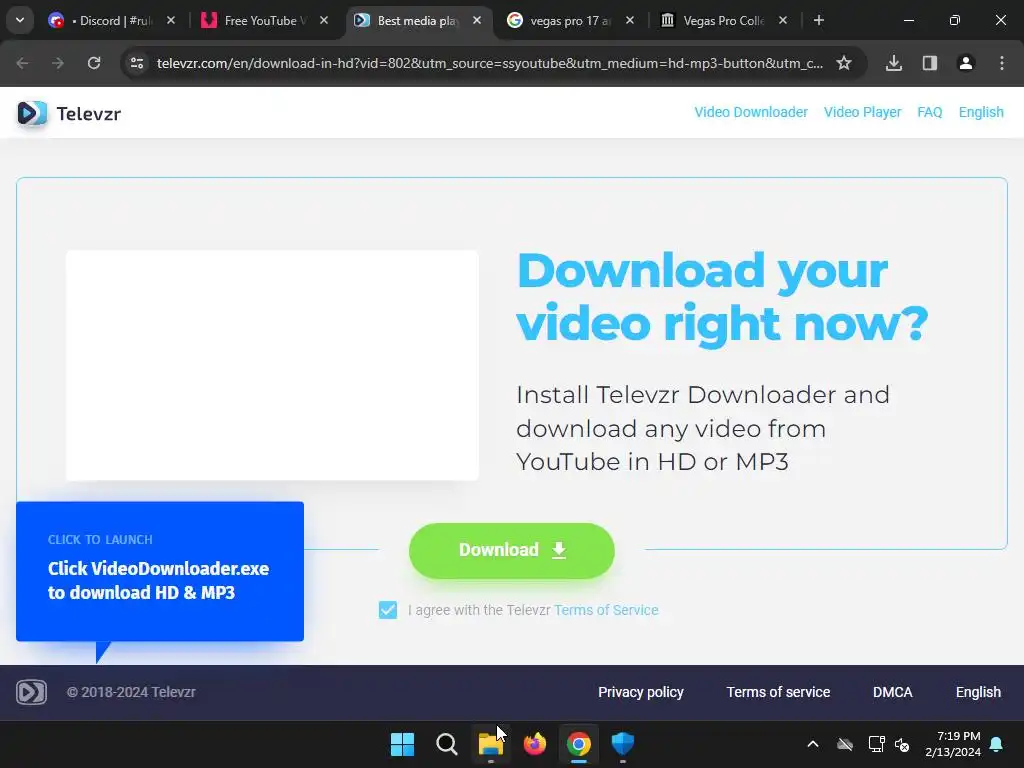Click the white video preview thumbnail
This screenshot has height=768, width=1024.
(272, 365)
